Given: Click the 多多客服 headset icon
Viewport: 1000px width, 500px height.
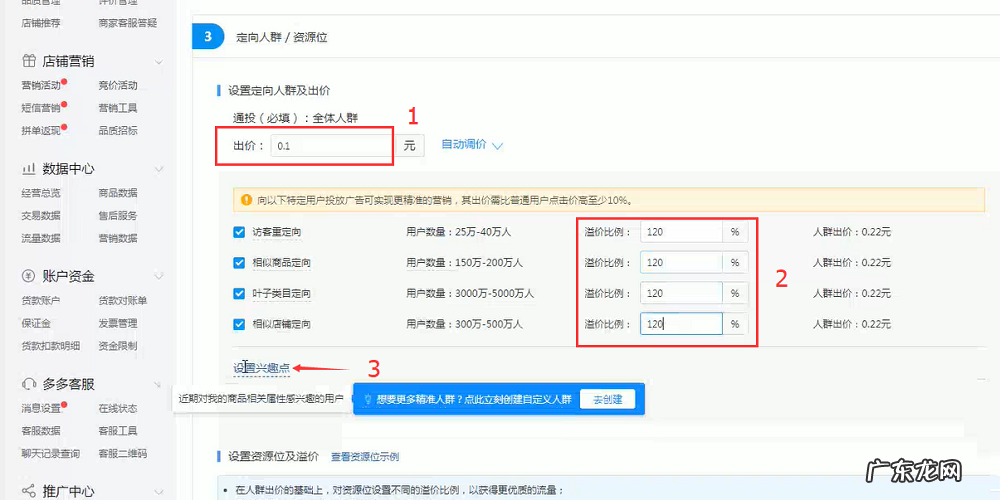Looking at the screenshot, I should pos(29,384).
